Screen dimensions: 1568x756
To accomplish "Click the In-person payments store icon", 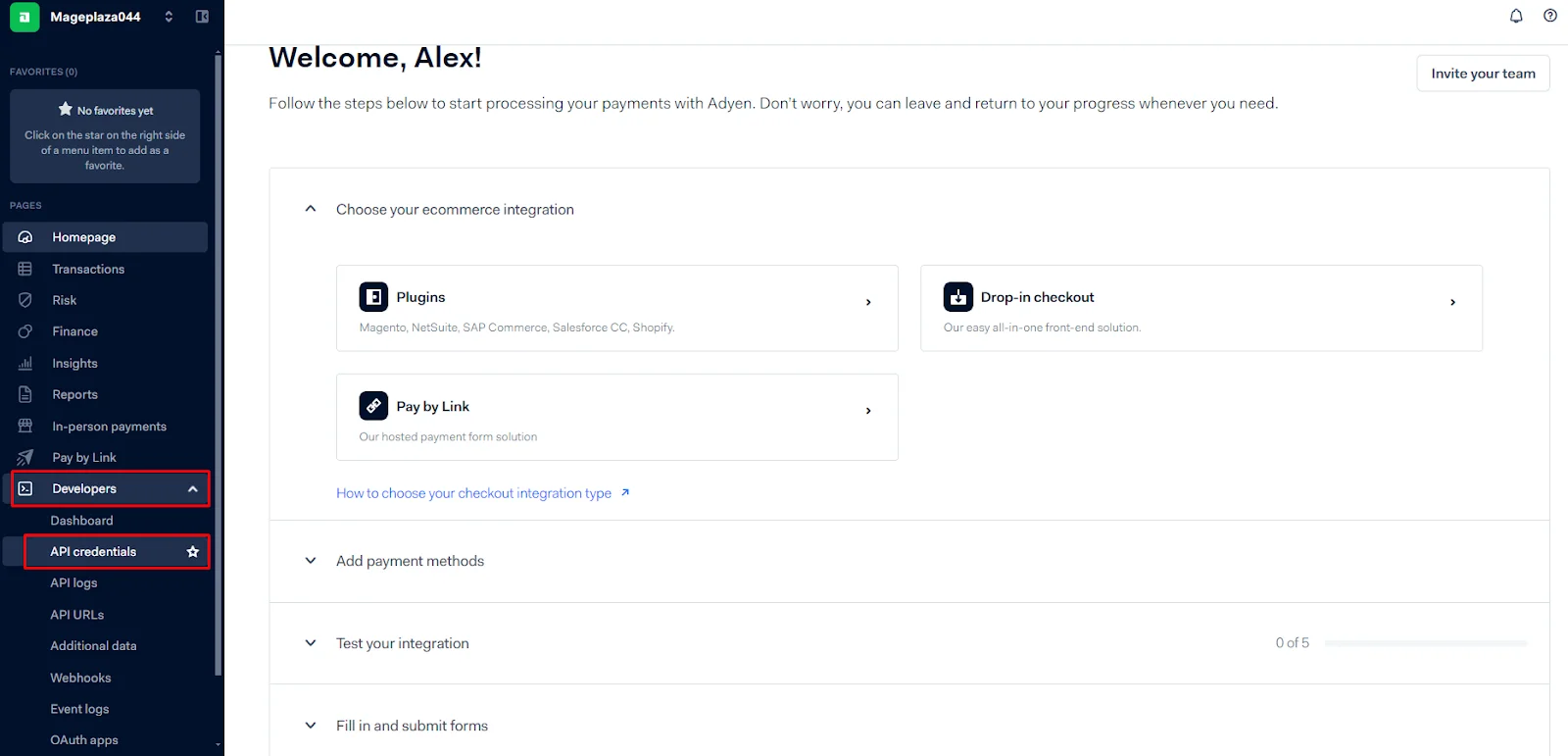I will [25, 426].
